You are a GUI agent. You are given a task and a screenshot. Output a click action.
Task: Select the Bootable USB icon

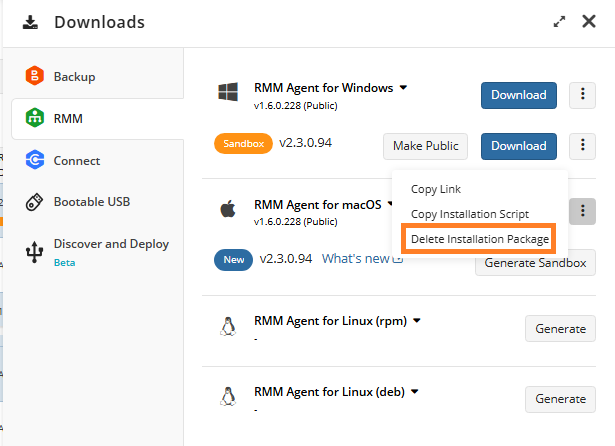(x=35, y=202)
